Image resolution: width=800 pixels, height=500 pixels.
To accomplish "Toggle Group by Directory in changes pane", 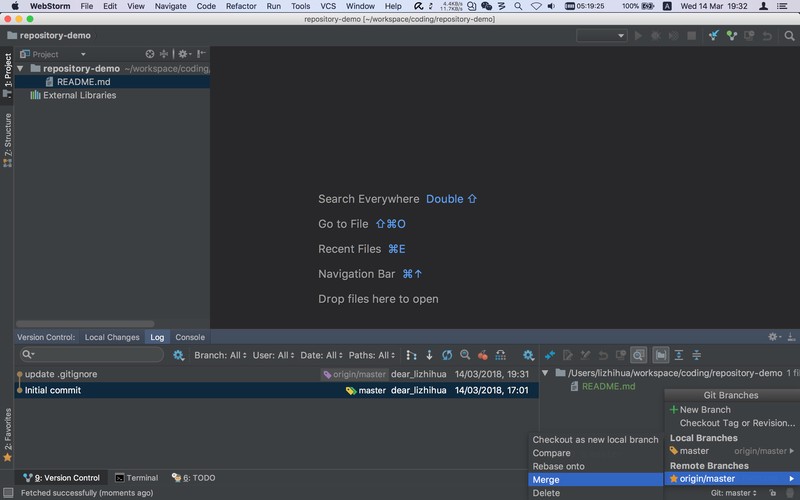I will tap(661, 355).
